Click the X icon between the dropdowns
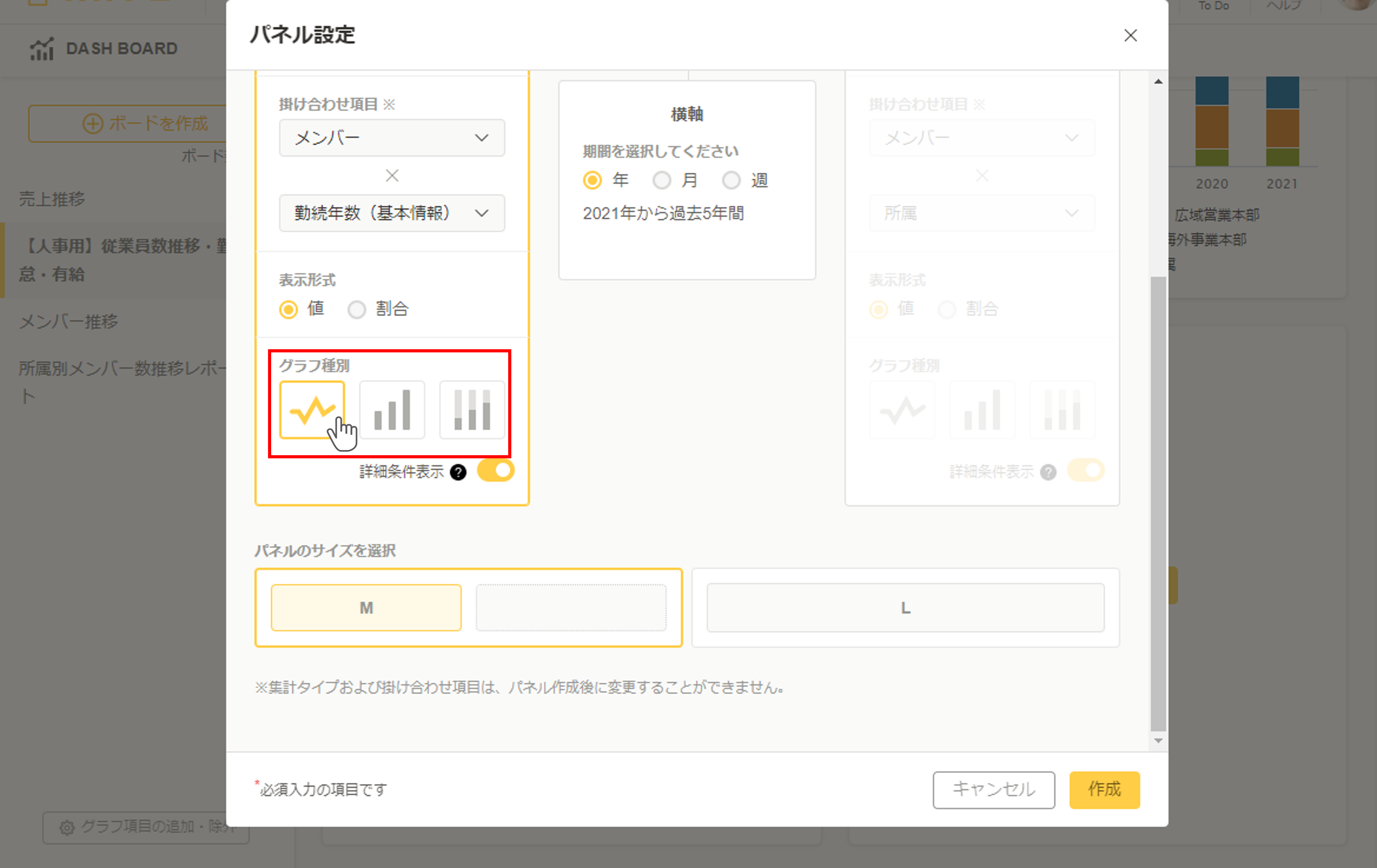This screenshot has height=868, width=1377. coord(392,175)
